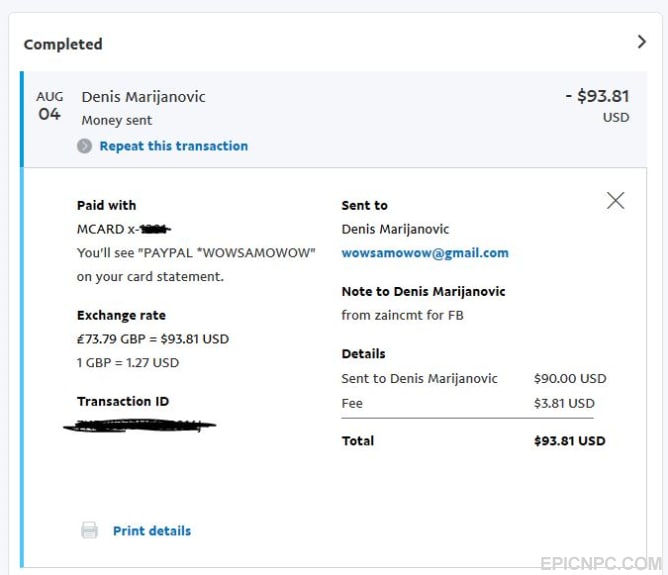This screenshot has width=668, height=575.
Task: Click the $90.00 USD sent amount
Action: tap(570, 379)
